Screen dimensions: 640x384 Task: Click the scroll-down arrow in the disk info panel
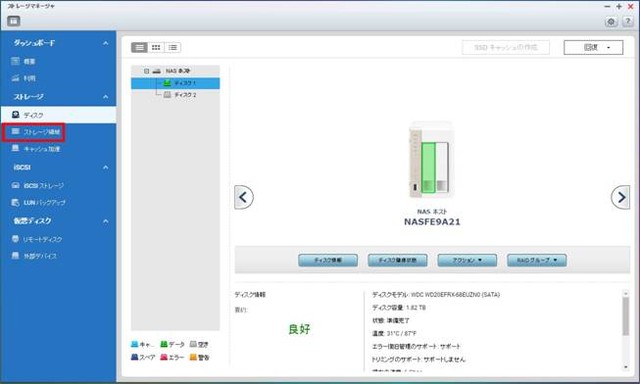pos(626,367)
